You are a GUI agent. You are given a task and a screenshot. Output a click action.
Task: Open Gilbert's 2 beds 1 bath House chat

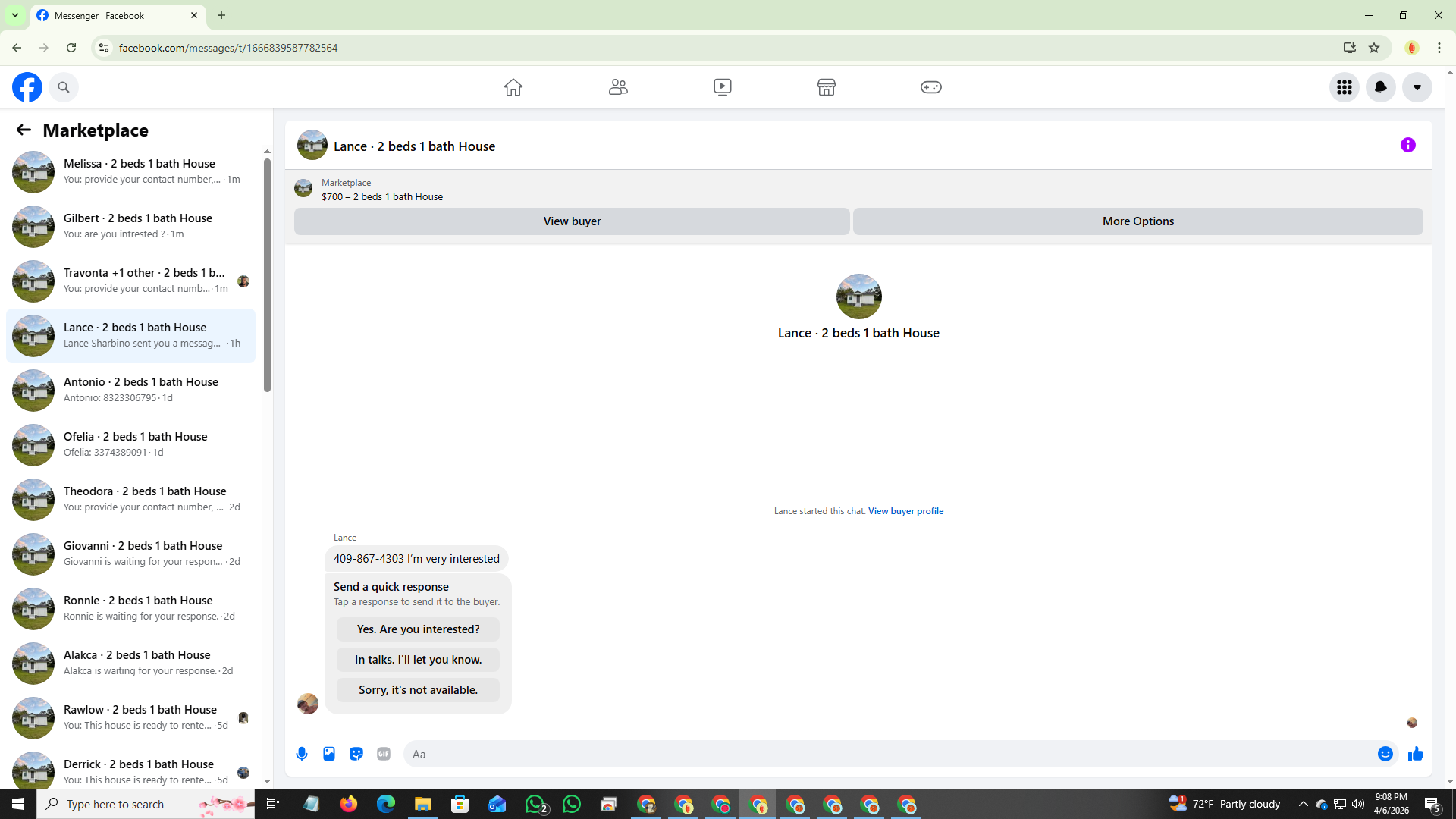point(130,226)
